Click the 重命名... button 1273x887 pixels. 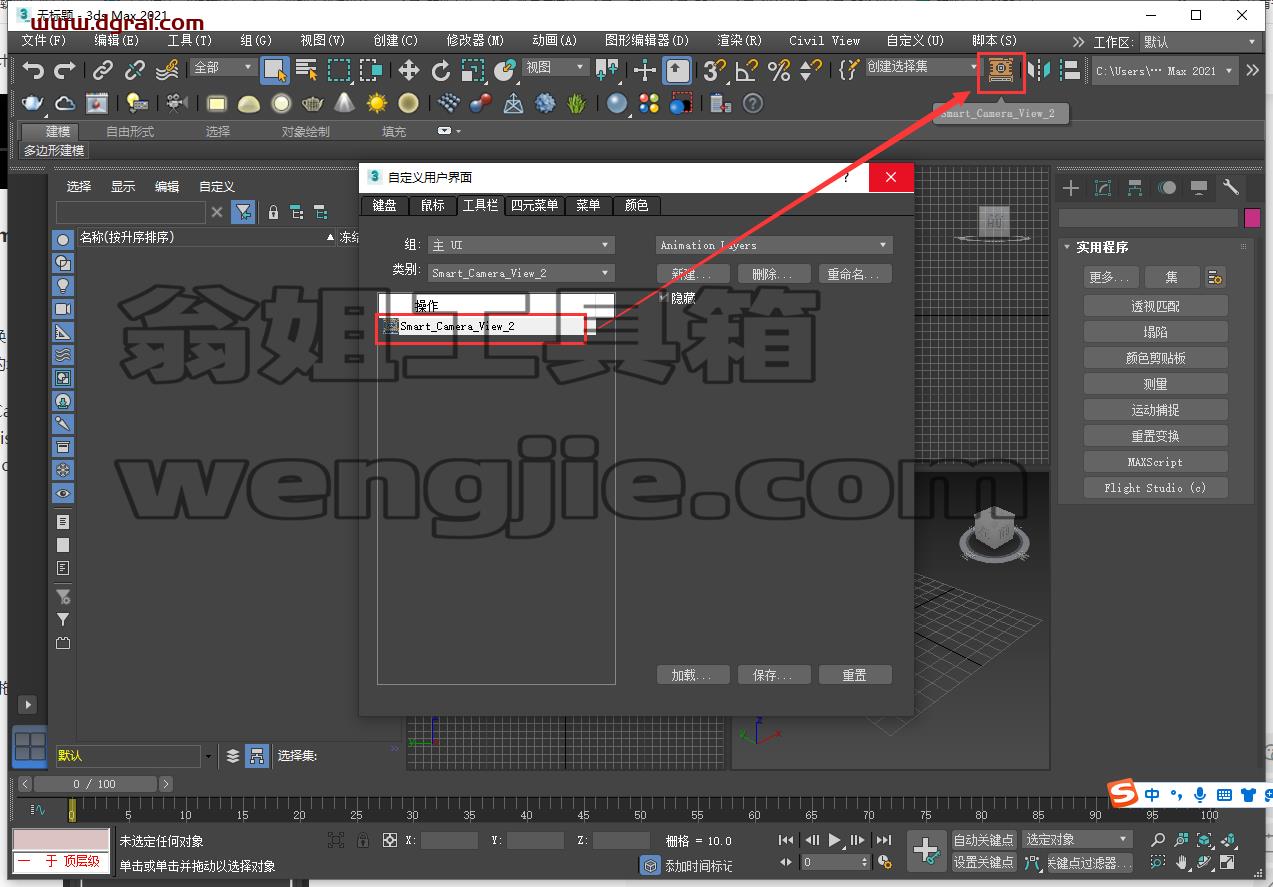click(854, 274)
